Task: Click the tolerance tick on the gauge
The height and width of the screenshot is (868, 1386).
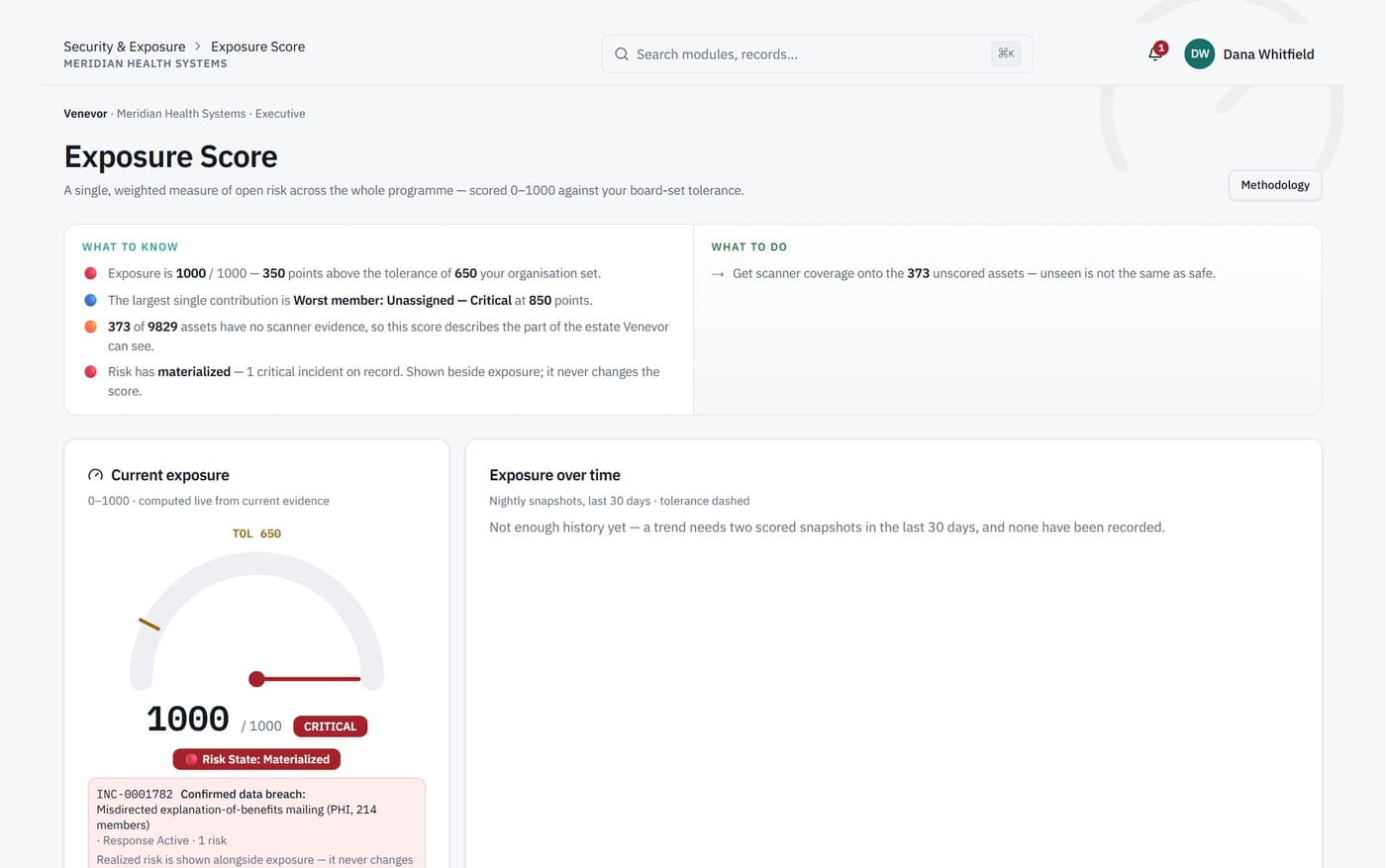Action: 149,625
